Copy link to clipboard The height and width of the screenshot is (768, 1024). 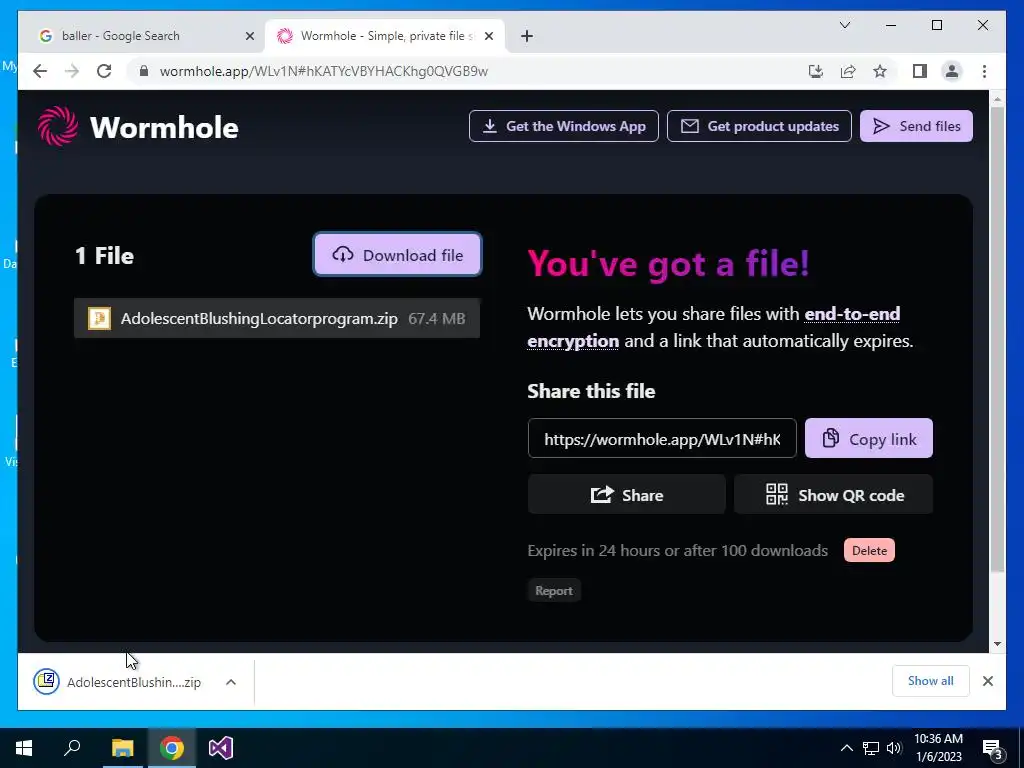point(869,438)
